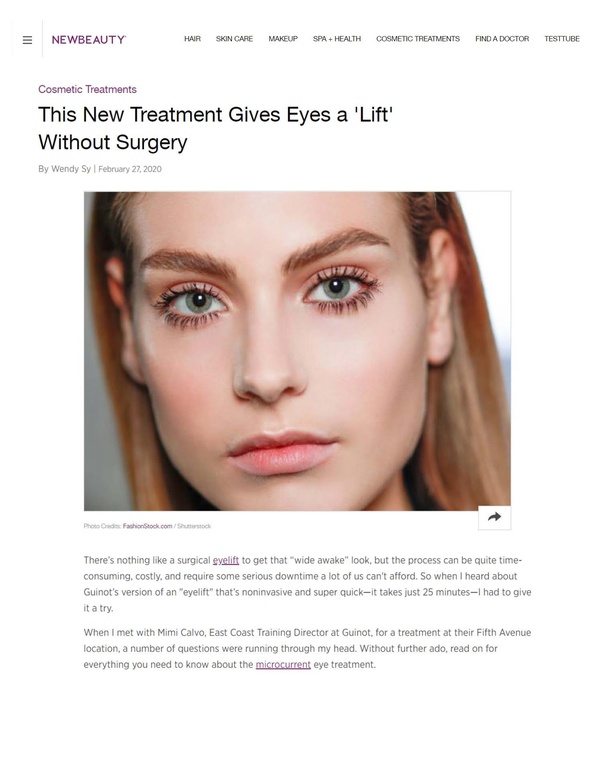Select Makeup in the navigation
Screen dimensions: 600x776
tap(283, 39)
